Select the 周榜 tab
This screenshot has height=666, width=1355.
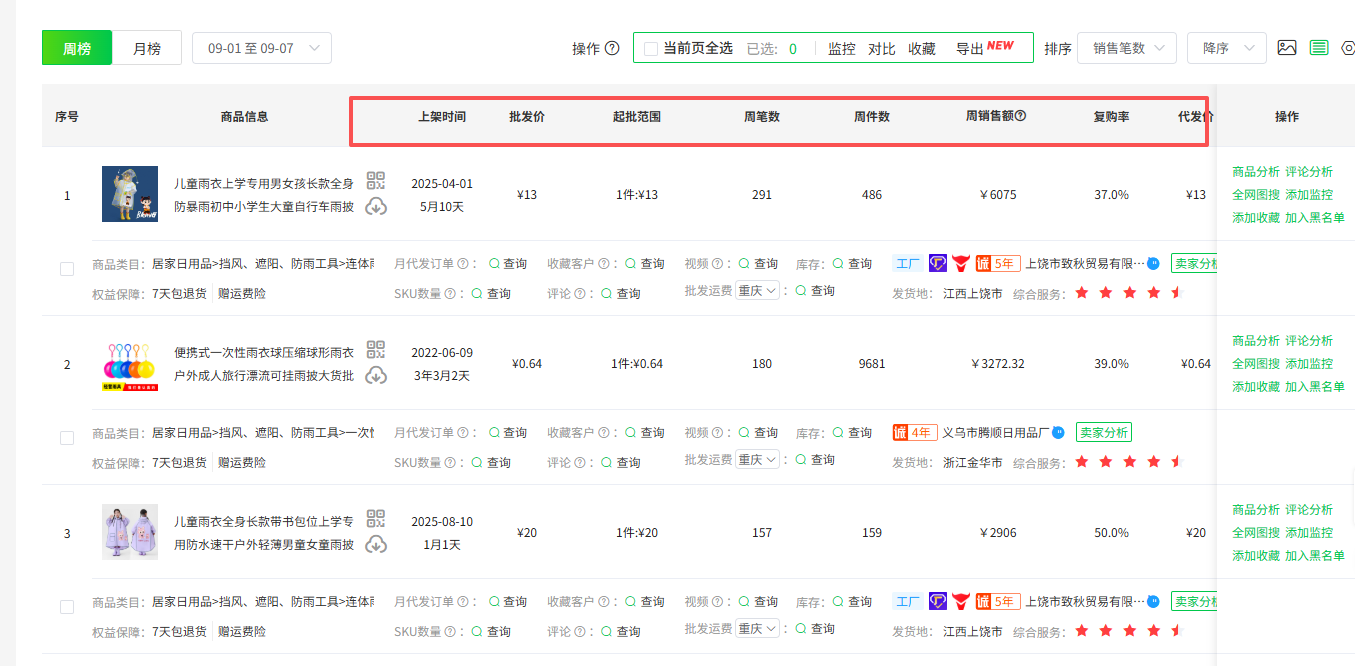coord(77,48)
